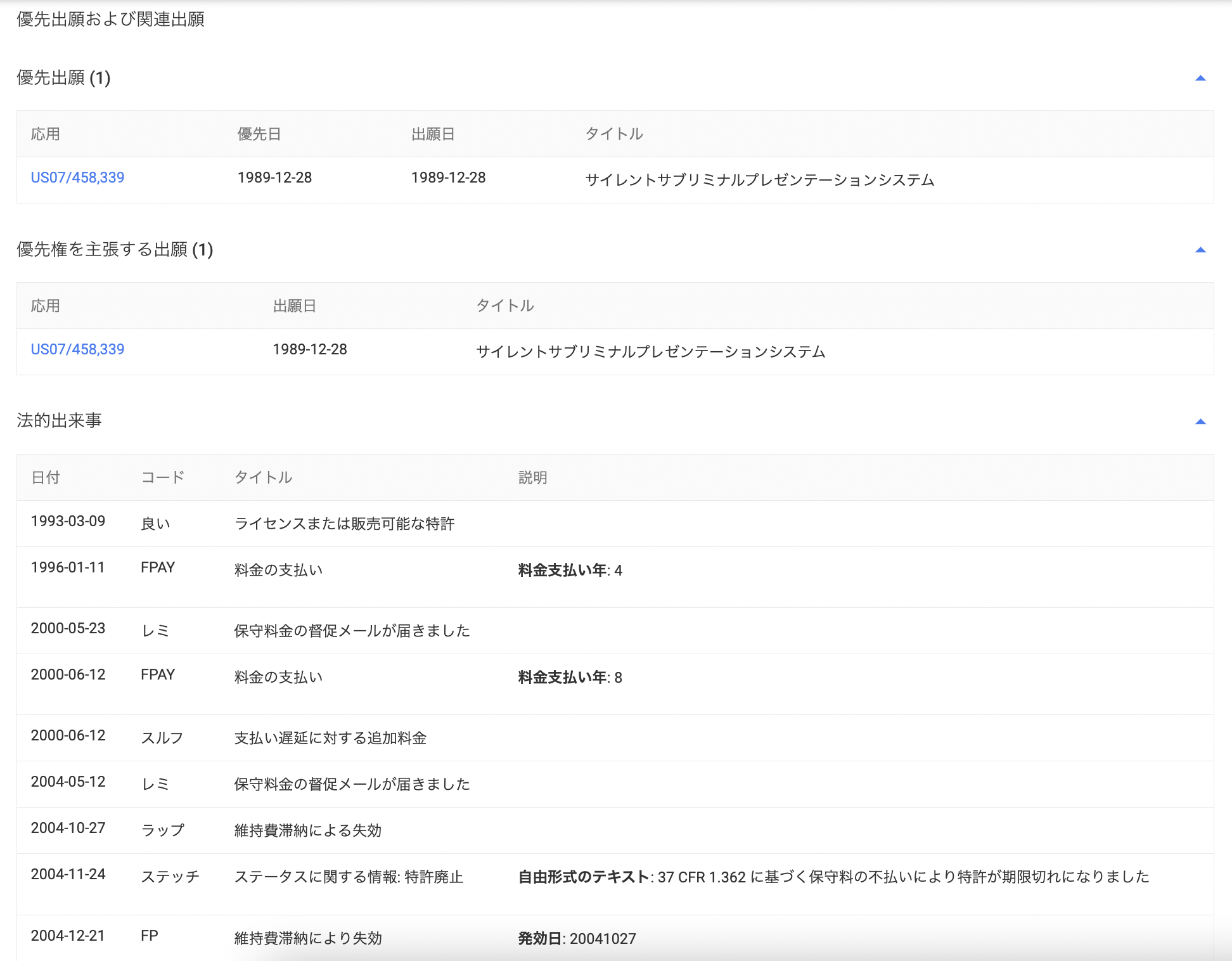The image size is (1232, 961).
Task: Click the 優先日 column header
Action: [259, 134]
